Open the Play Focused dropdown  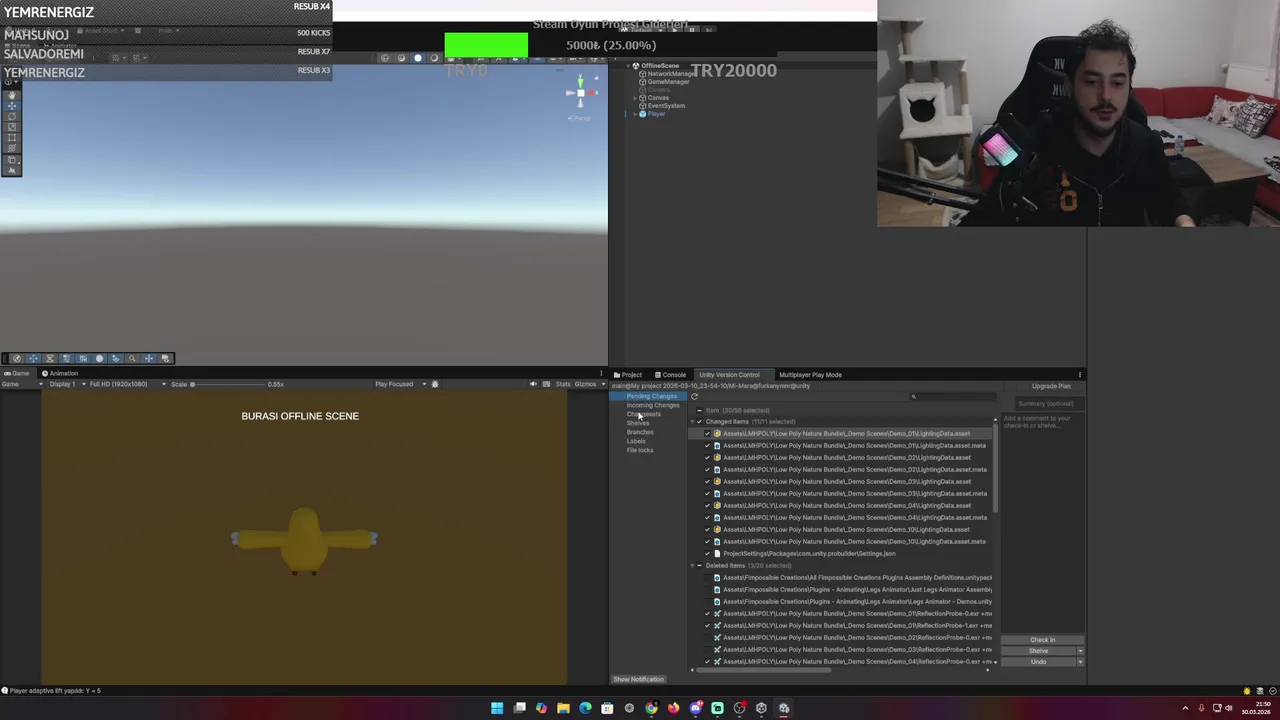(401, 384)
